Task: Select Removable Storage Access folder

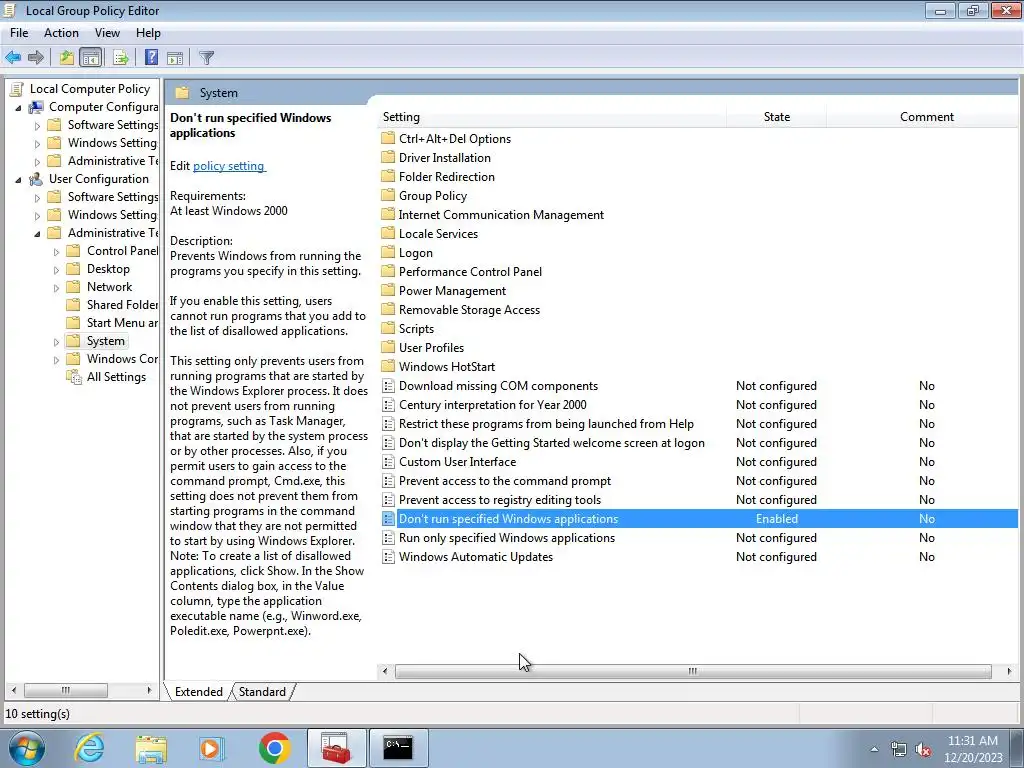Action: click(469, 310)
